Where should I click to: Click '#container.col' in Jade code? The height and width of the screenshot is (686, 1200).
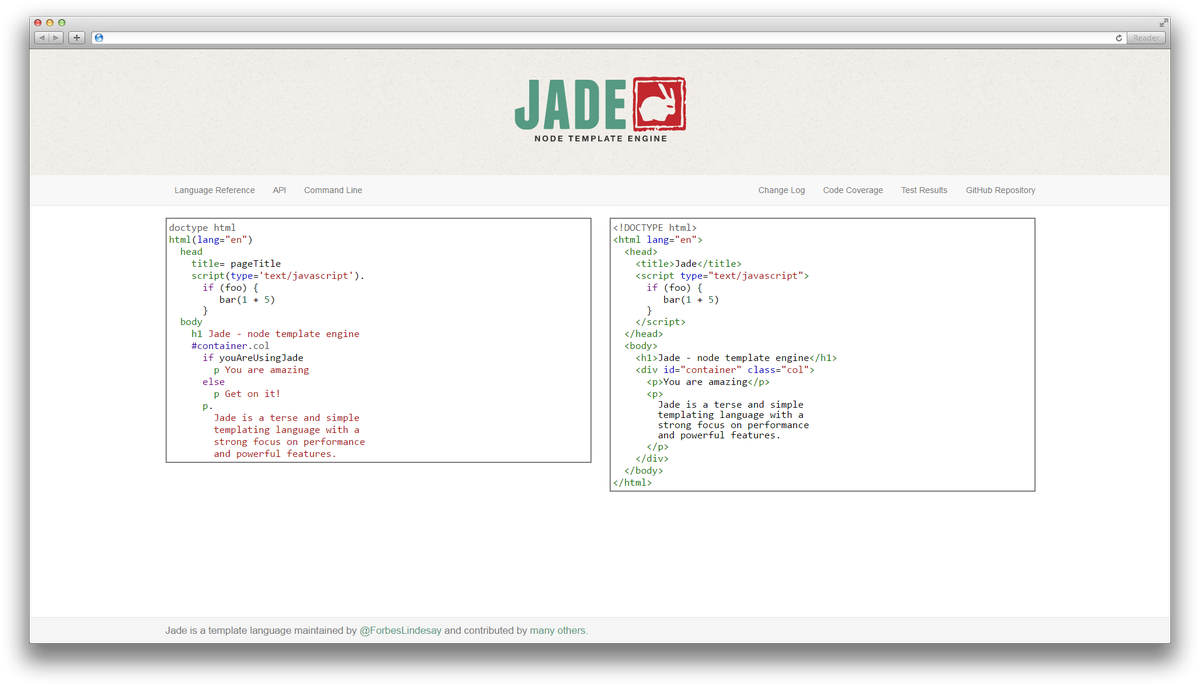click(x=230, y=346)
